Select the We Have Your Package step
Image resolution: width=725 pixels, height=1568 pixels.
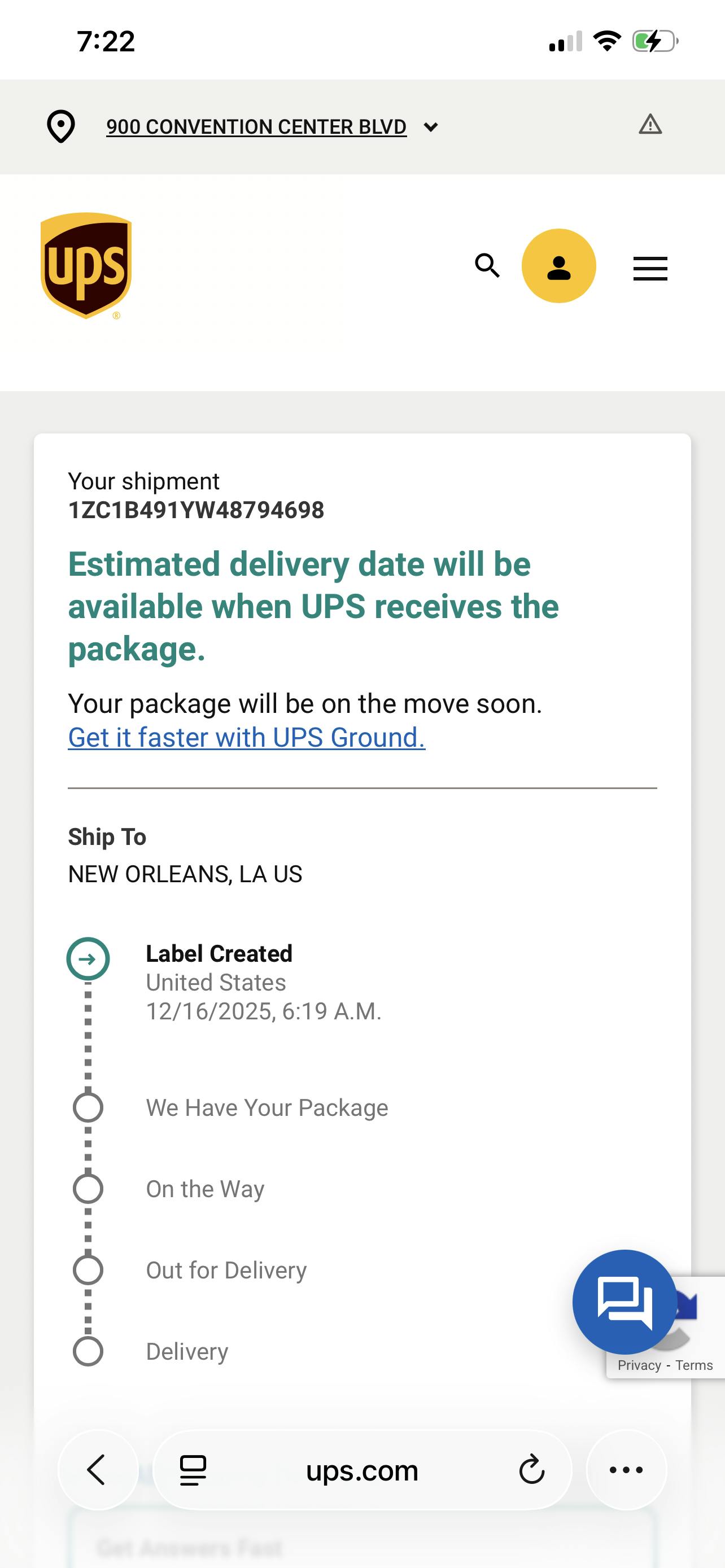267,1108
